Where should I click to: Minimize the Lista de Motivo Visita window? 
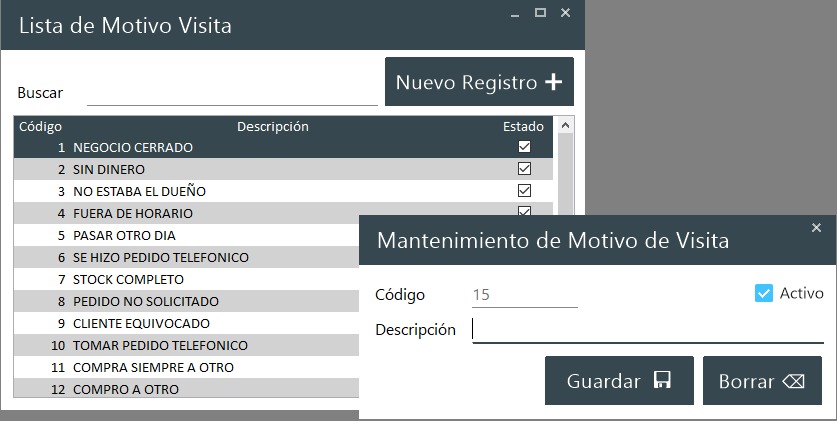coord(515,13)
